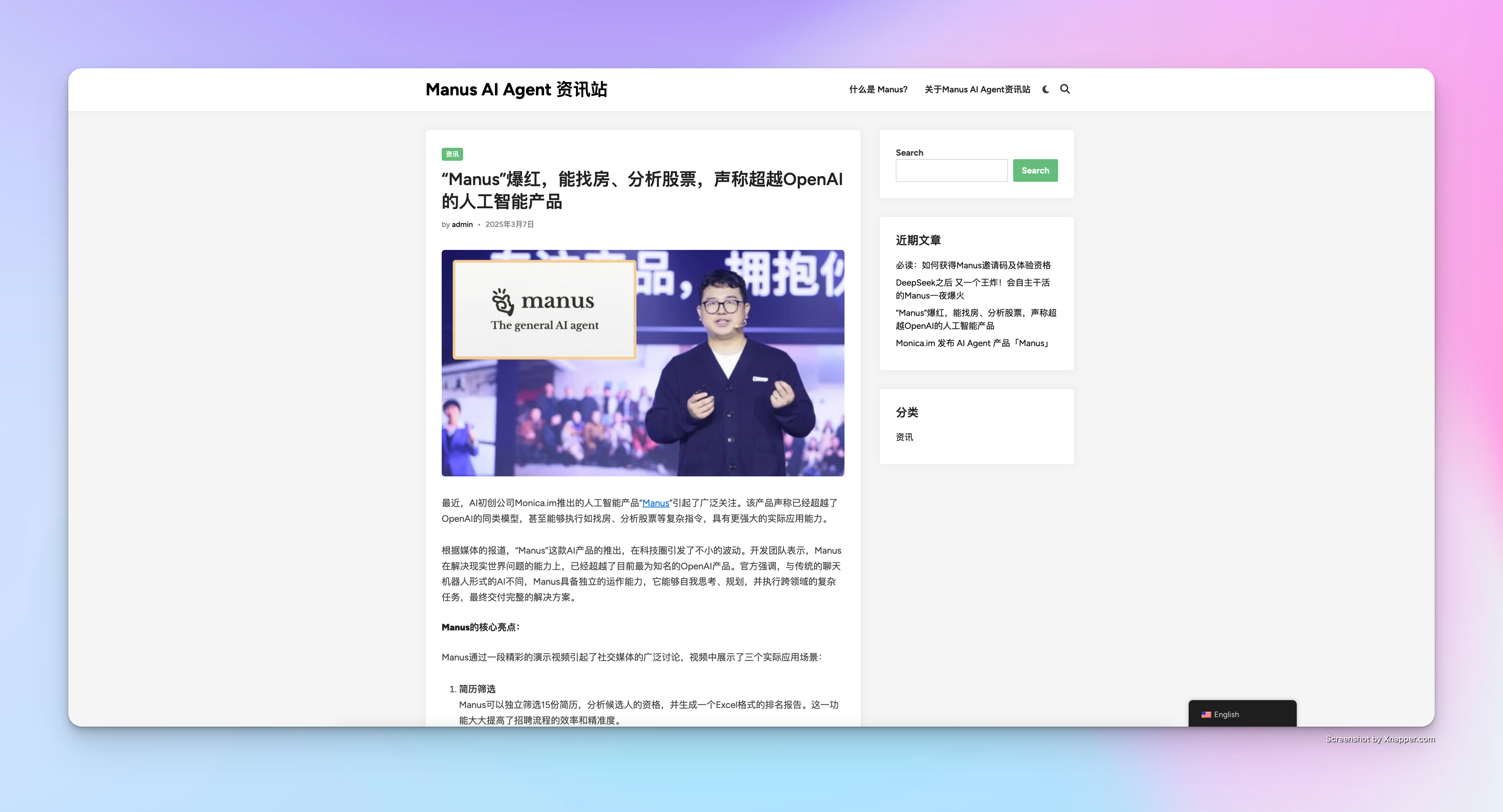The height and width of the screenshot is (812, 1503).
Task: Open the DeepSeek之后 又一个王炸 recent article
Action: point(973,289)
